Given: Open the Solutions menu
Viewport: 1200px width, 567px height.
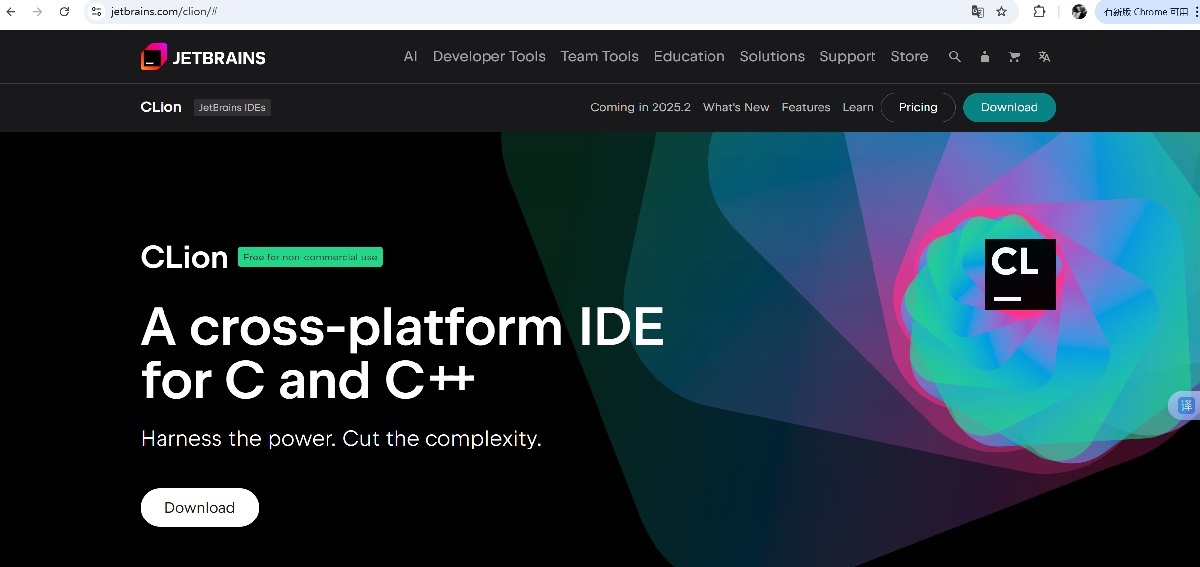Looking at the screenshot, I should click(772, 57).
